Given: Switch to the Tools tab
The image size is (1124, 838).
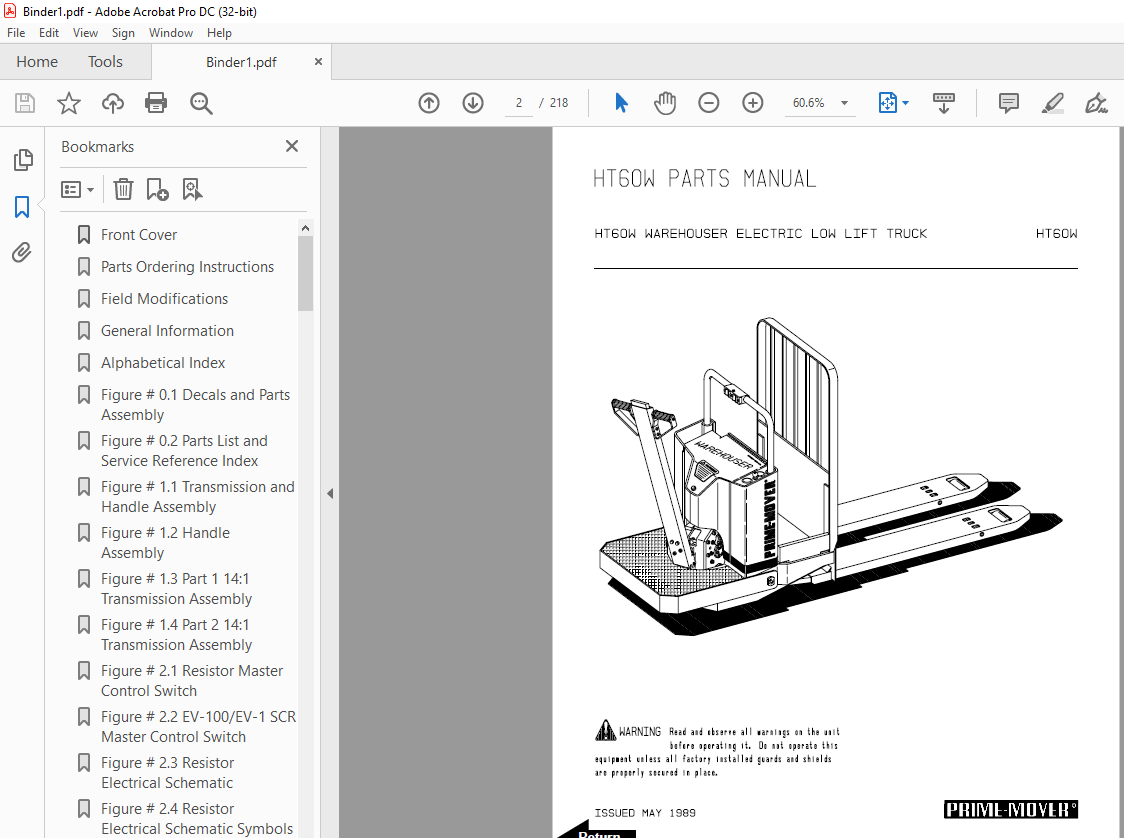Looking at the screenshot, I should (105, 62).
